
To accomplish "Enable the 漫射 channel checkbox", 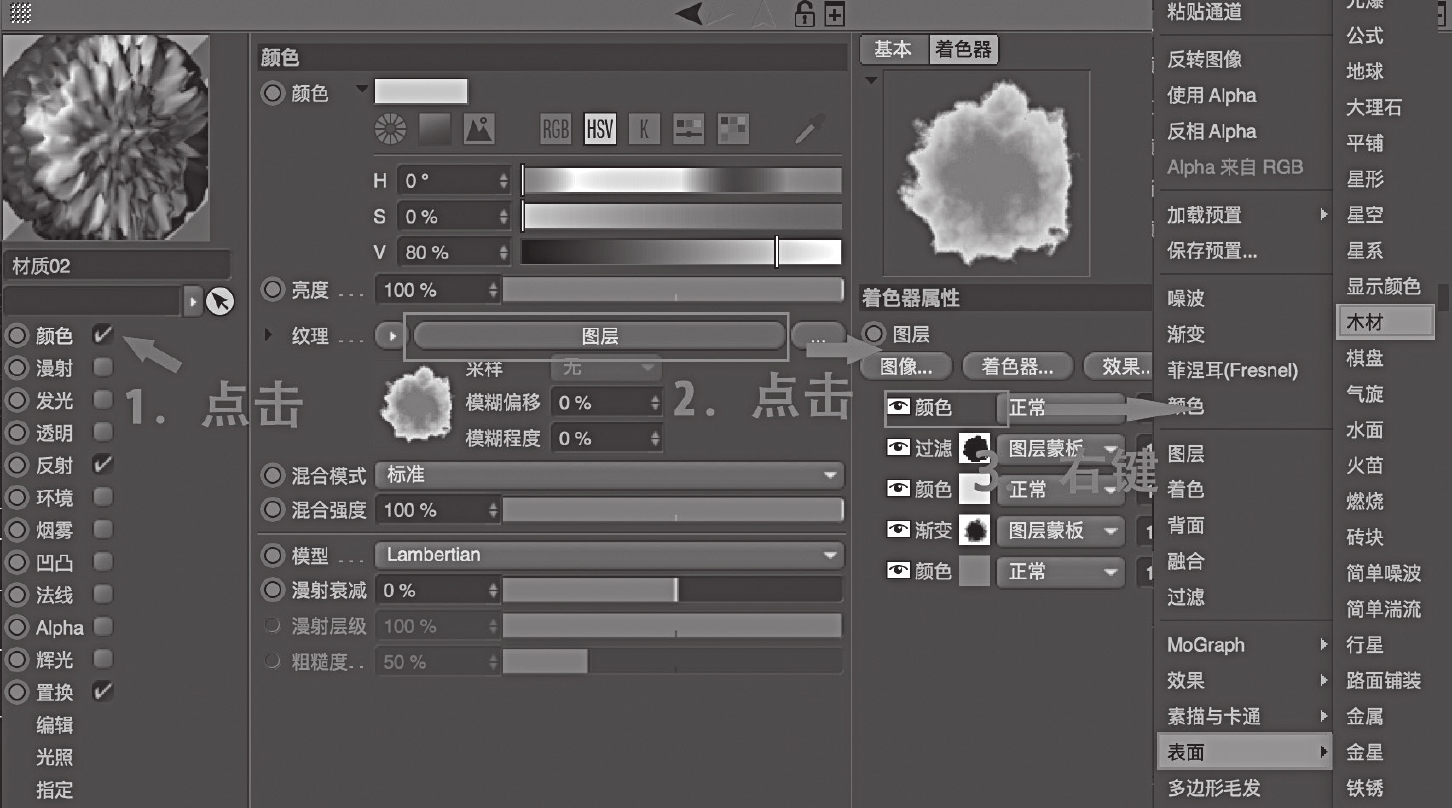I will coord(102,368).
